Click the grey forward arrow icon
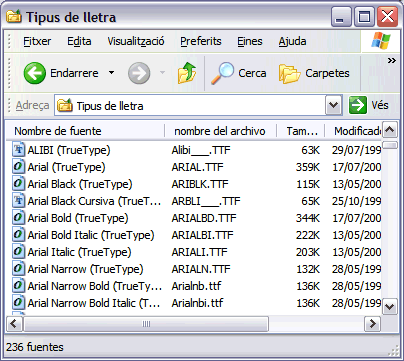The image size is (404, 361). pyautogui.click(x=139, y=73)
